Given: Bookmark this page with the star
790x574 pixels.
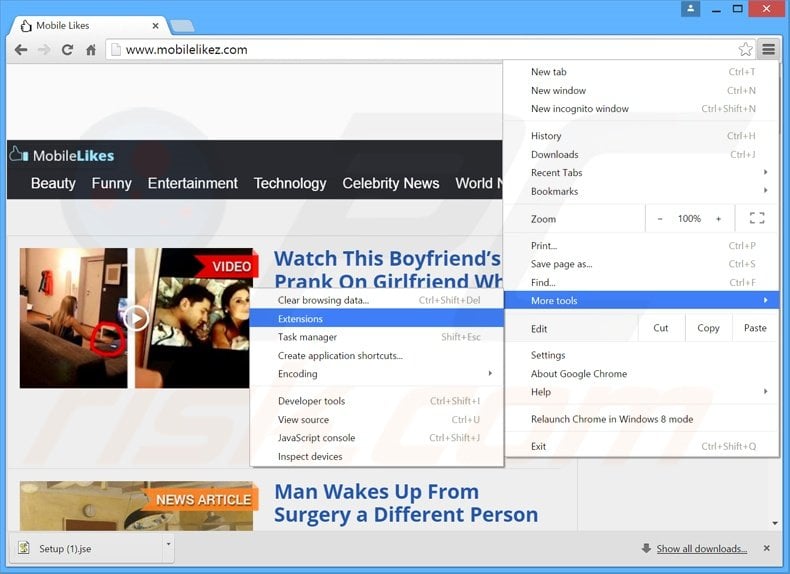Looking at the screenshot, I should pyautogui.click(x=745, y=49).
